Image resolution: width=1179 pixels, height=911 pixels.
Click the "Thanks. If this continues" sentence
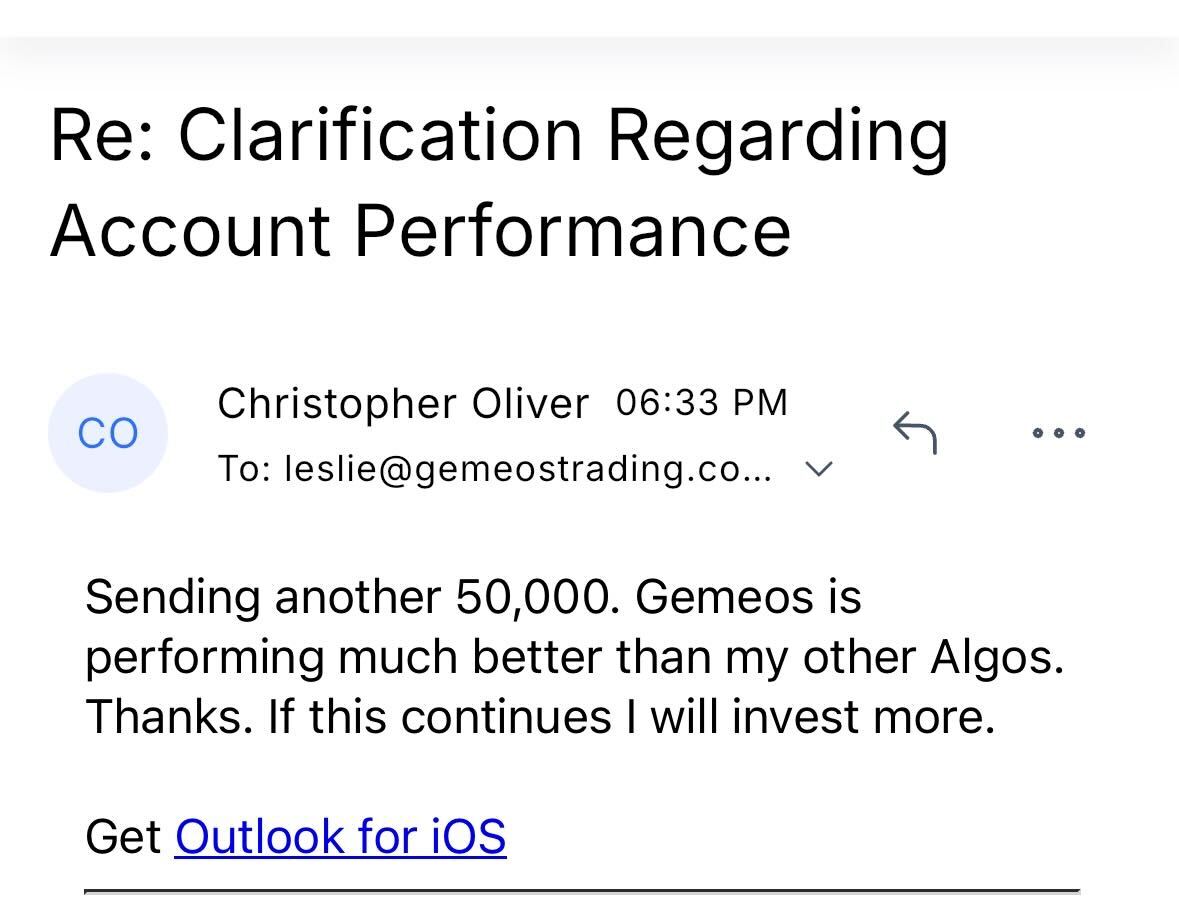pos(340,717)
